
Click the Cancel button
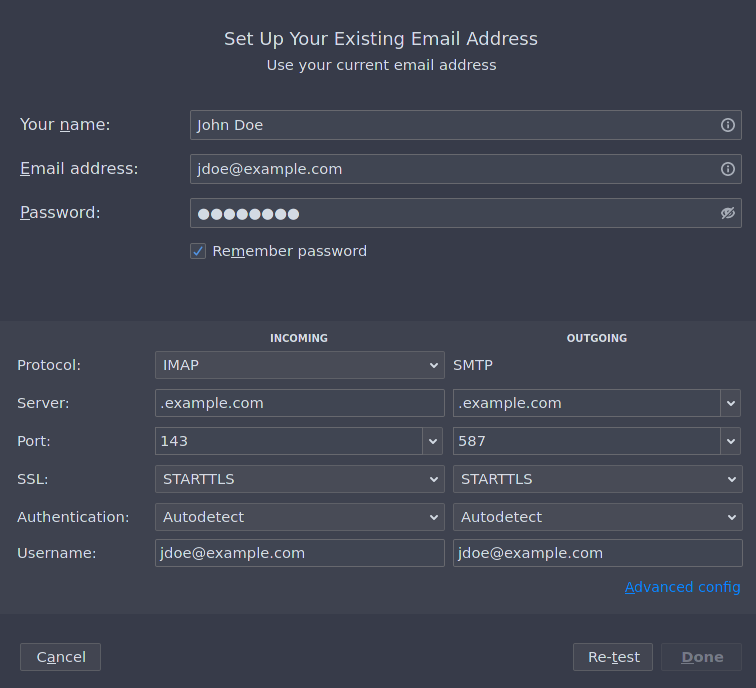[x=60, y=657]
